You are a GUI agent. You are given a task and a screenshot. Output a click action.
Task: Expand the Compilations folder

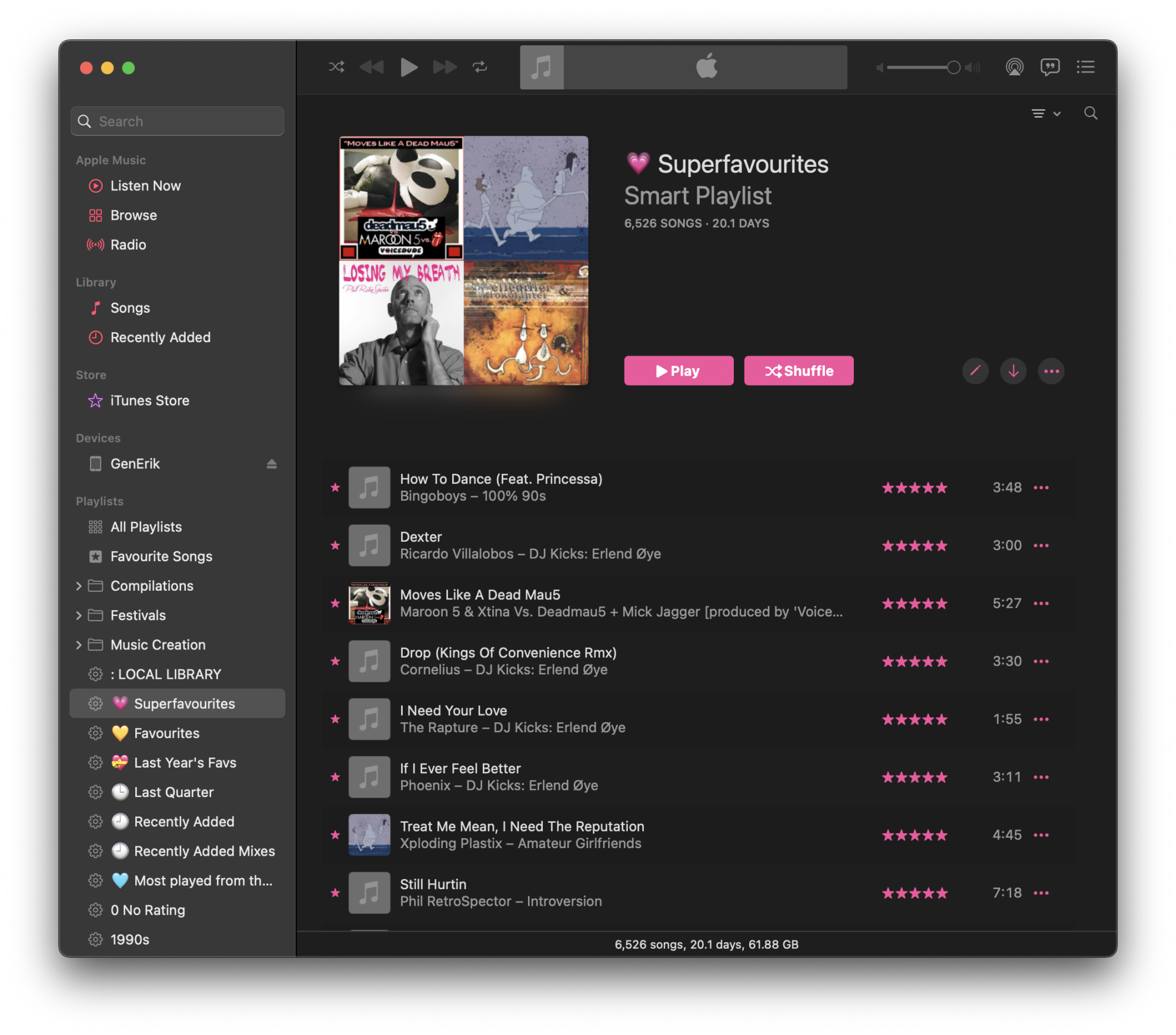pyautogui.click(x=79, y=586)
